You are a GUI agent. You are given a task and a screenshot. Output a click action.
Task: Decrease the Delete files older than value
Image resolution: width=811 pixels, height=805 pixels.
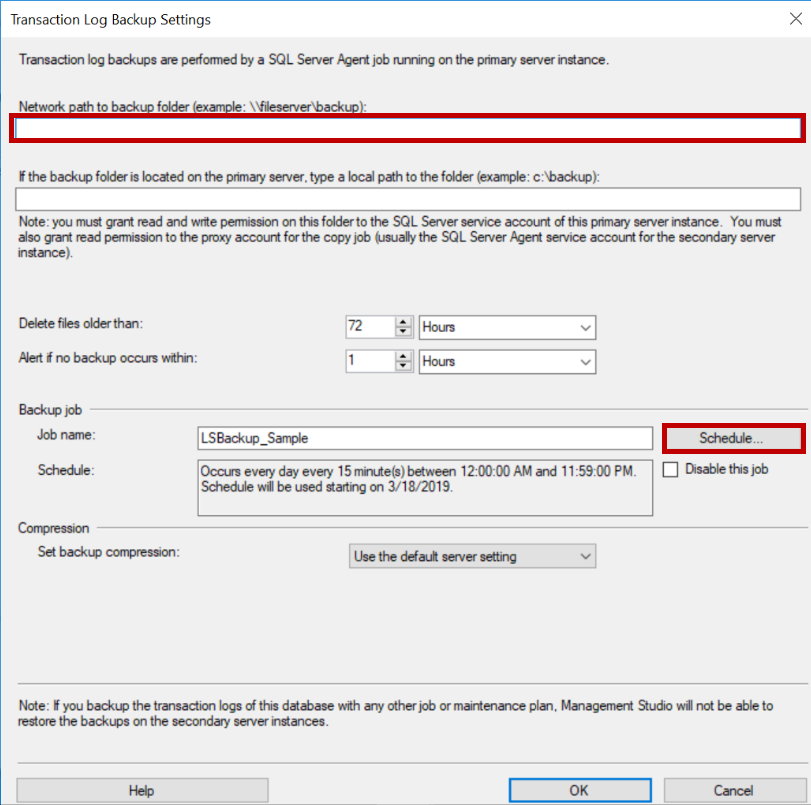(x=403, y=332)
